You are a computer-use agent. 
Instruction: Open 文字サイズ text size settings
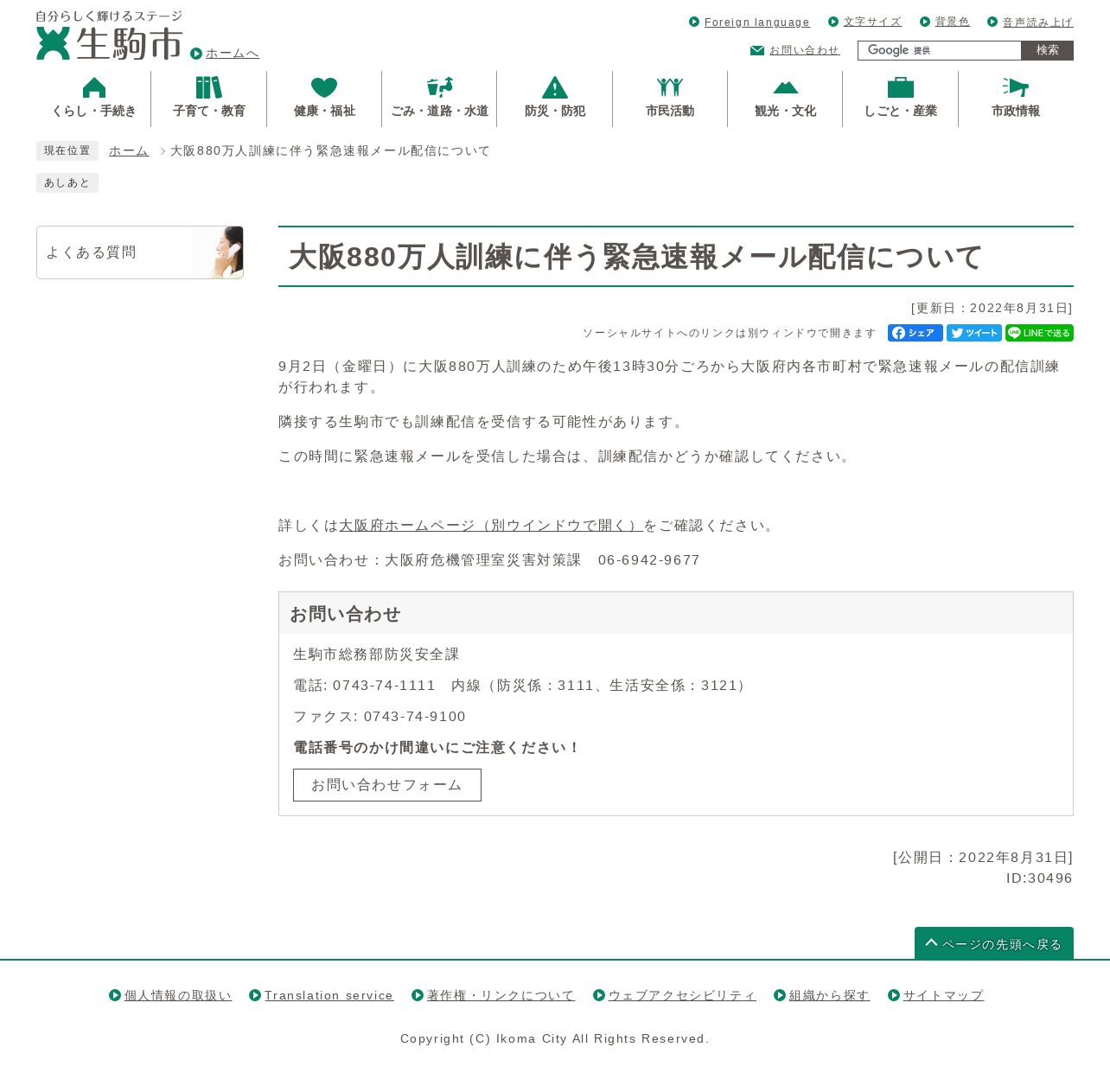pos(872,22)
